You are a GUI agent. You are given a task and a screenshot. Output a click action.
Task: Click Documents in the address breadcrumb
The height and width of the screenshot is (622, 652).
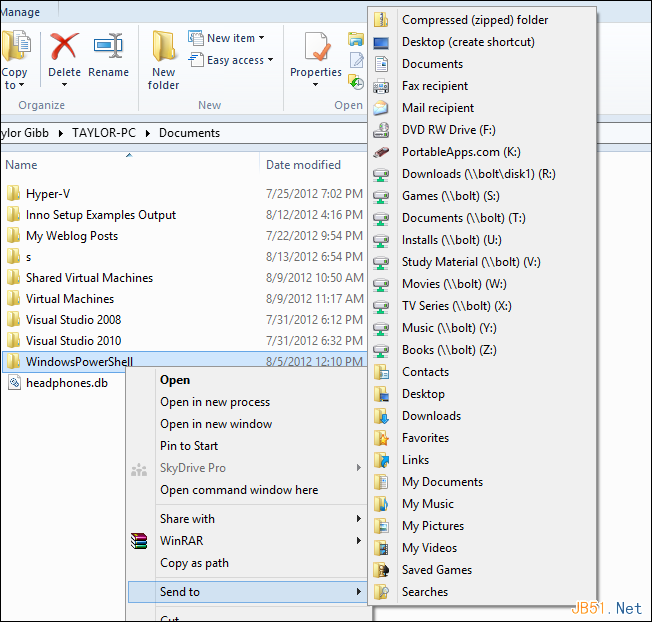click(x=189, y=133)
